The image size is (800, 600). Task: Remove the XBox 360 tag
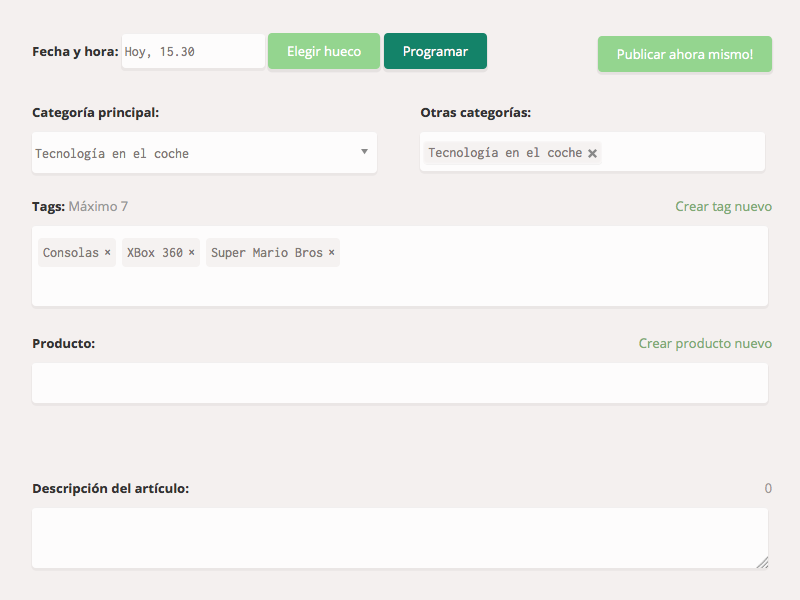[191, 252]
